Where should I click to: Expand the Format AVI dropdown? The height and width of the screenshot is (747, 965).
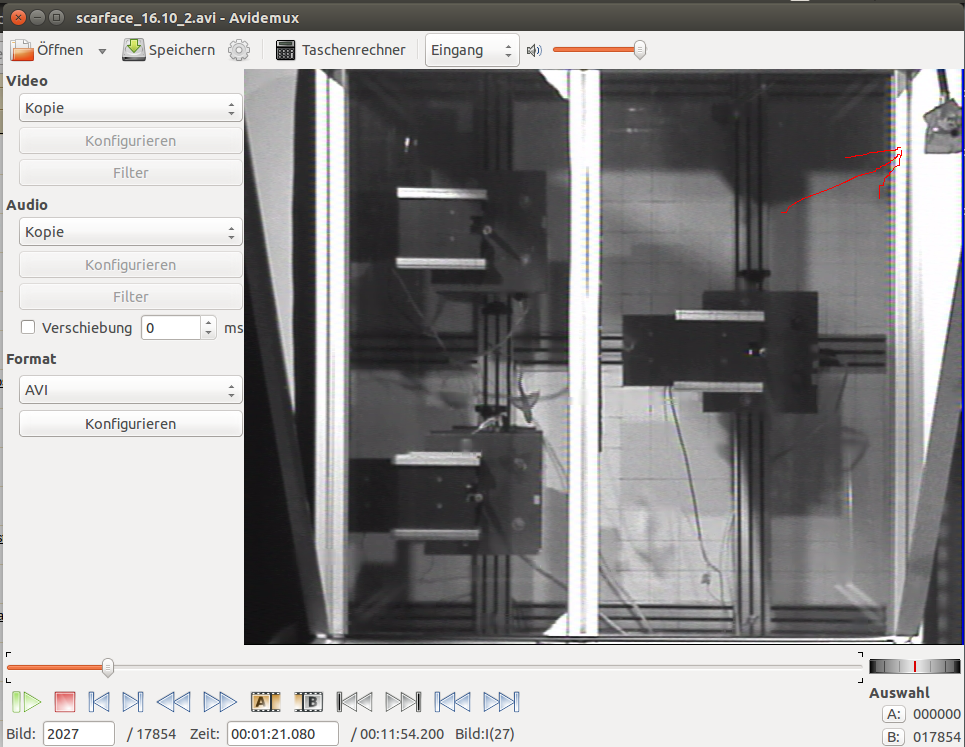130,390
